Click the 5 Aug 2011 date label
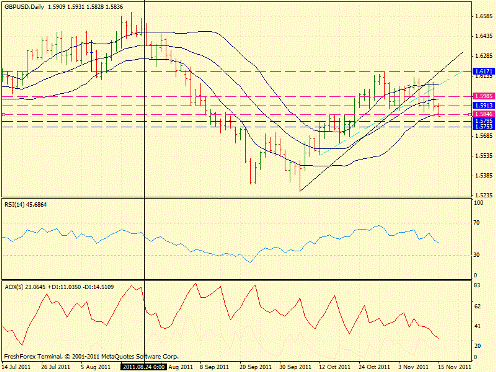496x372 pixels. (x=96, y=367)
